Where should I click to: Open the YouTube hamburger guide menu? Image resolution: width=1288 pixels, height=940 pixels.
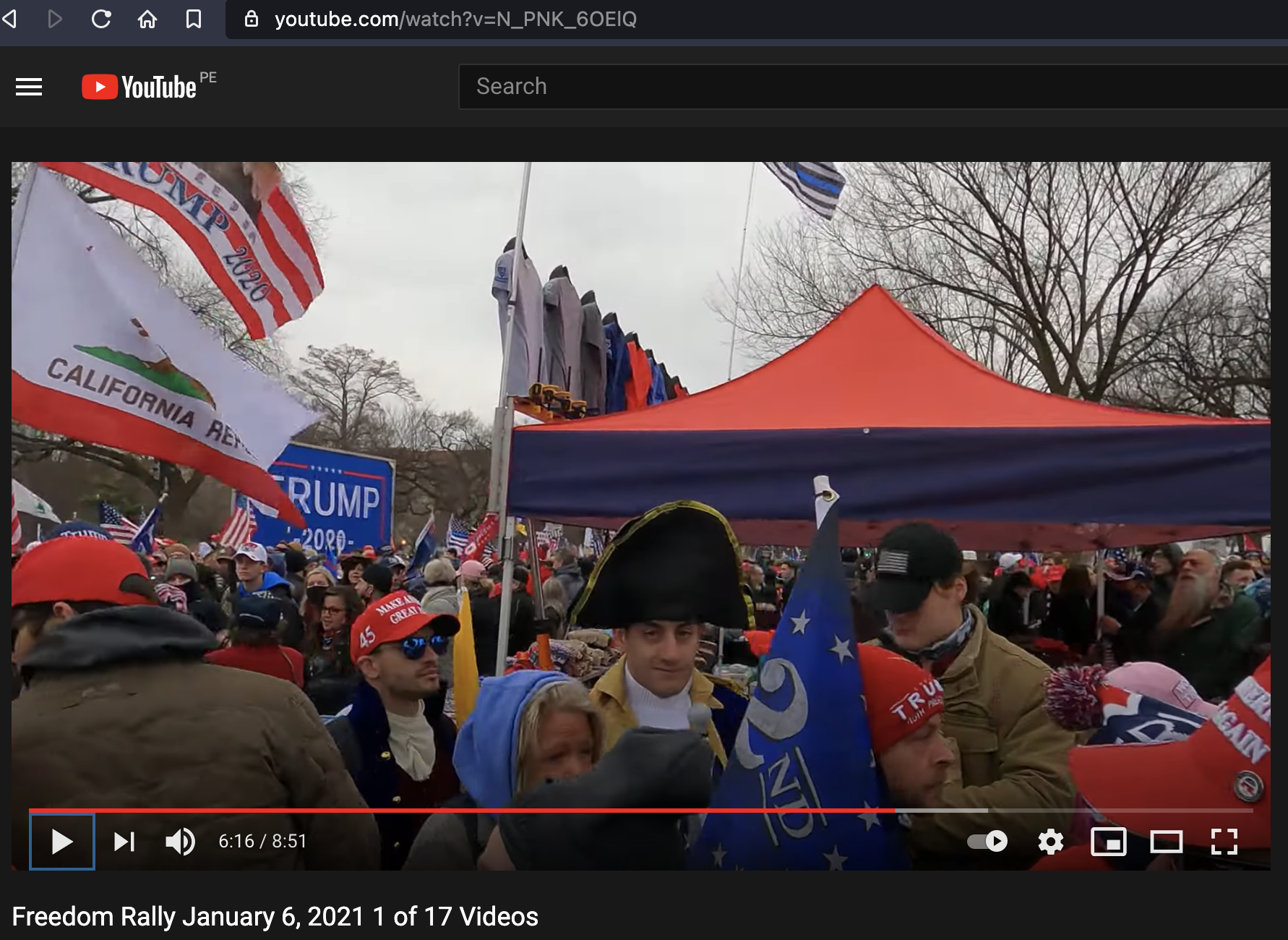point(29,87)
